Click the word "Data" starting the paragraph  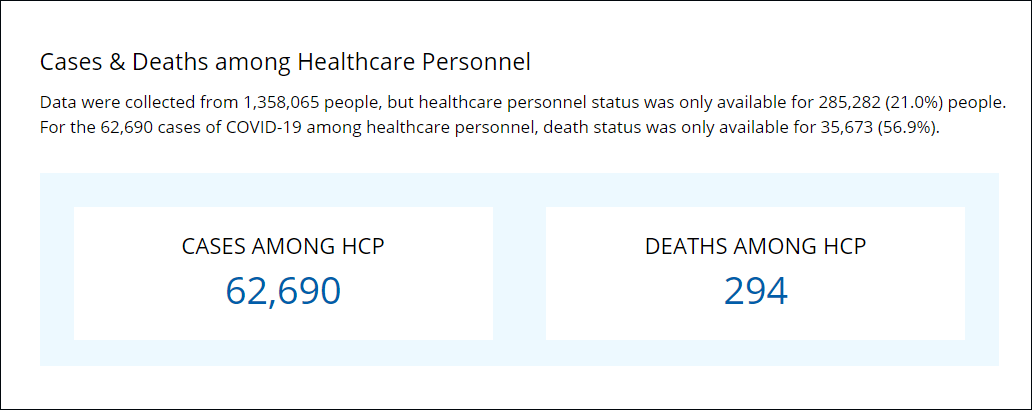[58, 103]
